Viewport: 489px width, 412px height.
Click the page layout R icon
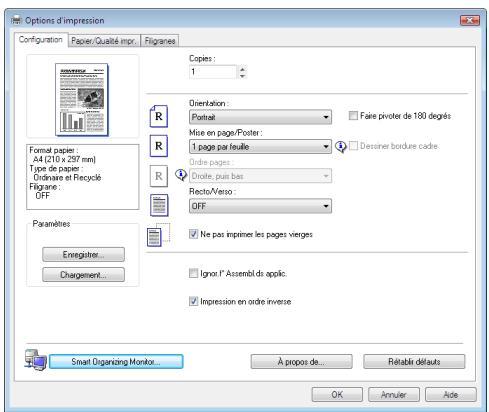pyautogui.click(x=159, y=146)
